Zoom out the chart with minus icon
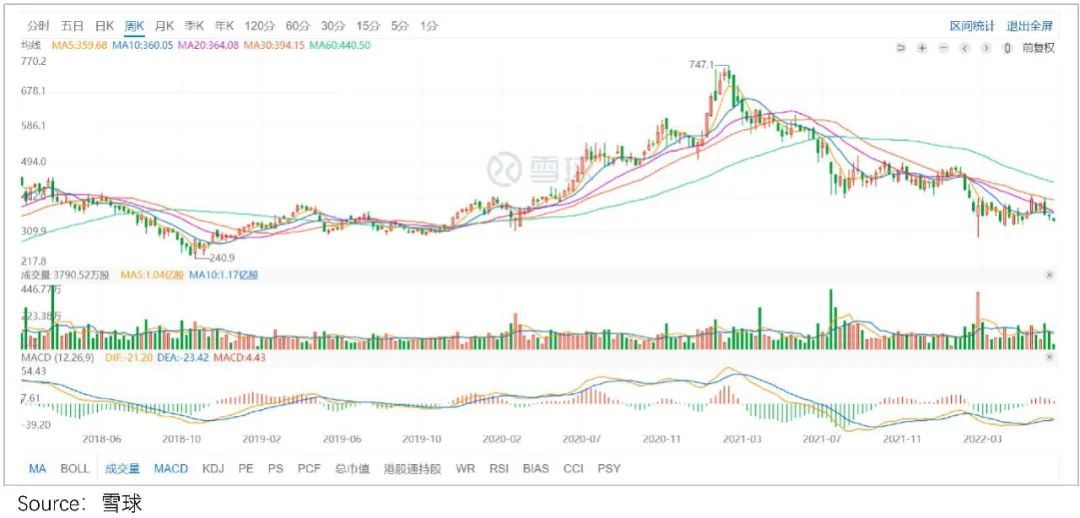This screenshot has height=518, width=1080. coord(943,47)
